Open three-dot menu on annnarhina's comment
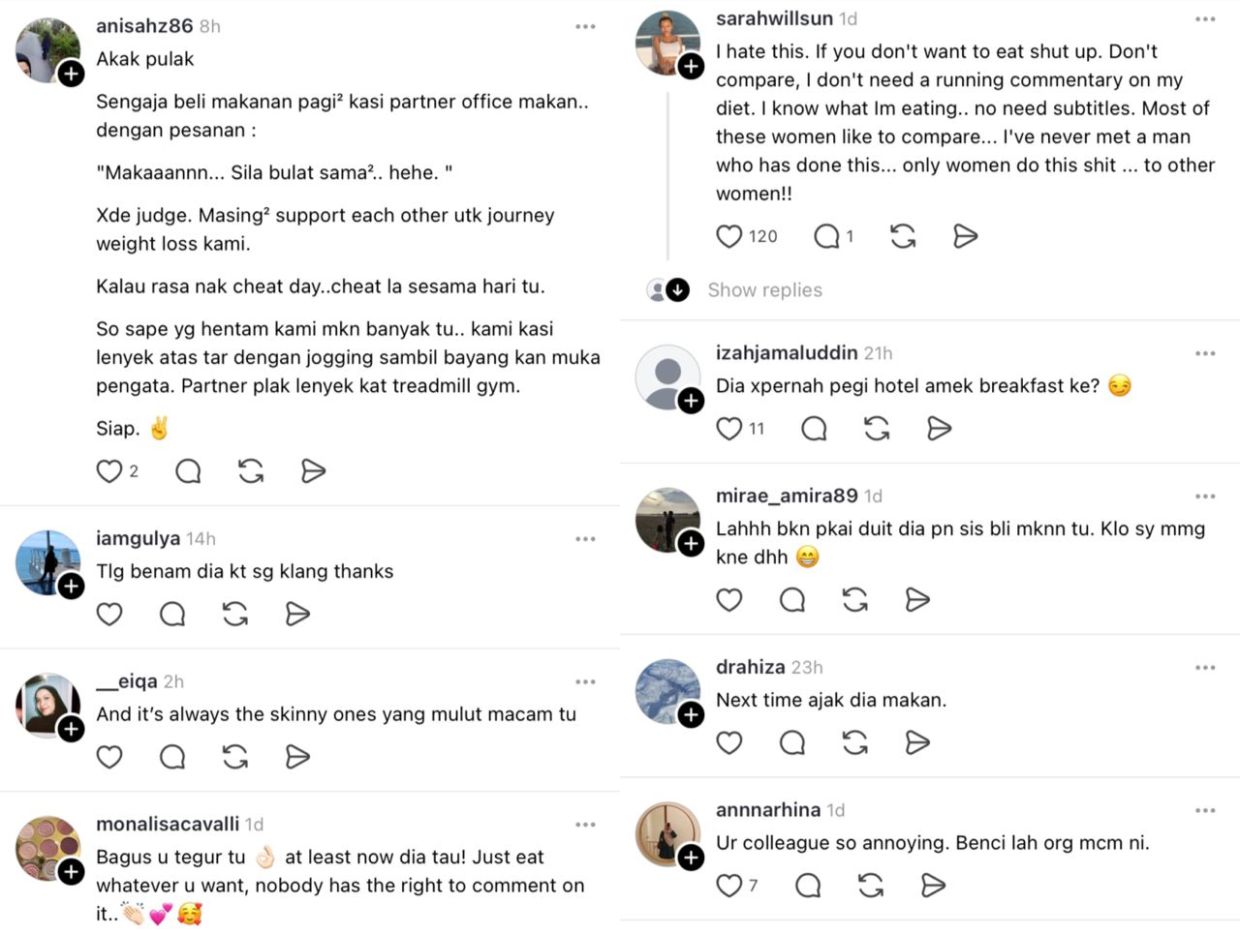This screenshot has width=1240, height=934. [1205, 810]
